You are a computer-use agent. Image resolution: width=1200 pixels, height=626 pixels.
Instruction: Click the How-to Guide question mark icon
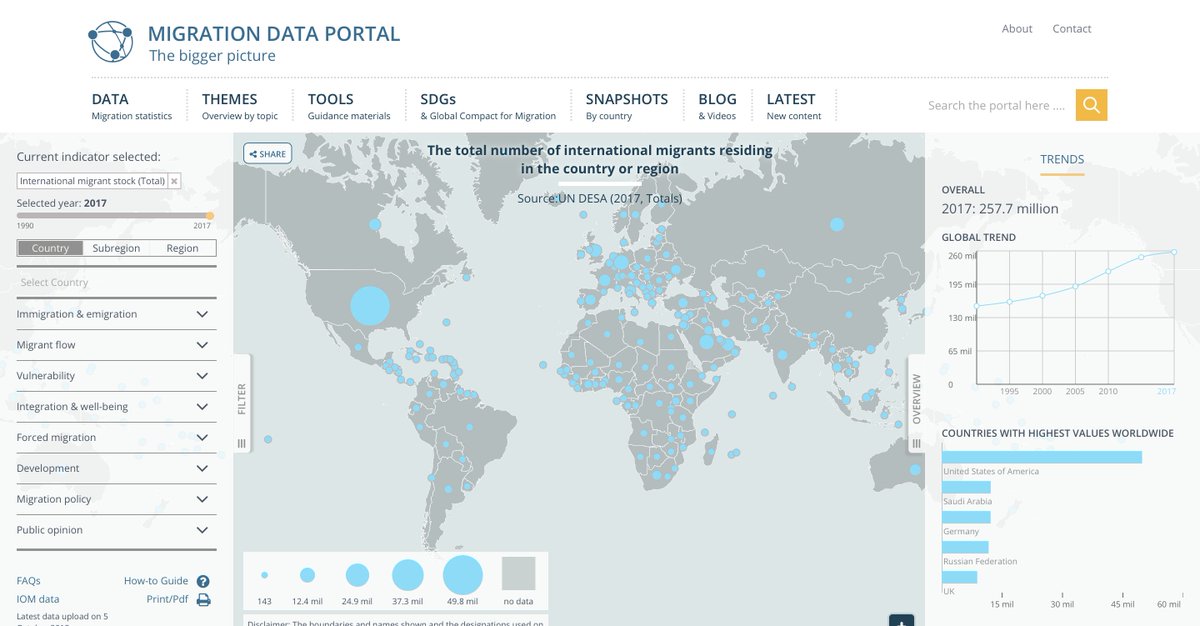coord(203,580)
